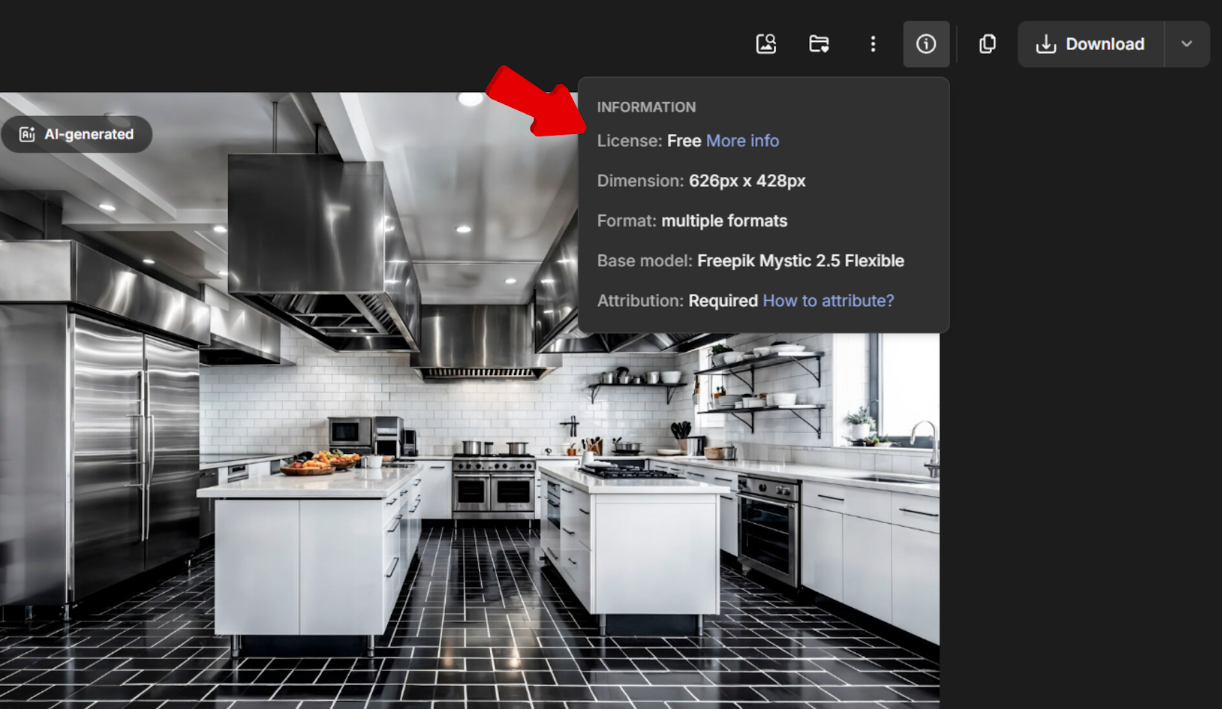Open the three-dot more options menu
Screen dimensions: 1222x709
pos(873,44)
